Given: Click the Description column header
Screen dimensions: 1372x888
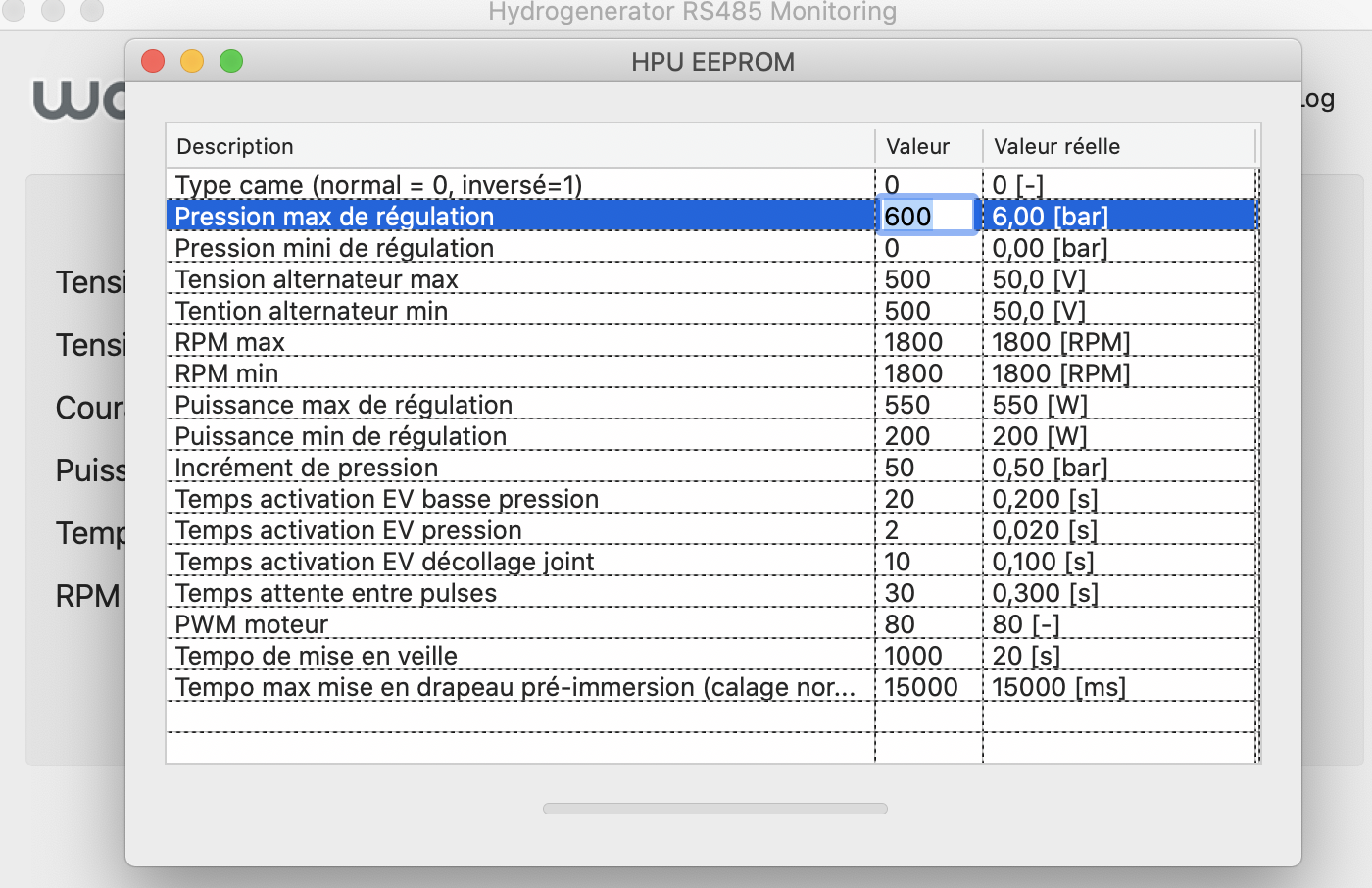Looking at the screenshot, I should (520, 146).
